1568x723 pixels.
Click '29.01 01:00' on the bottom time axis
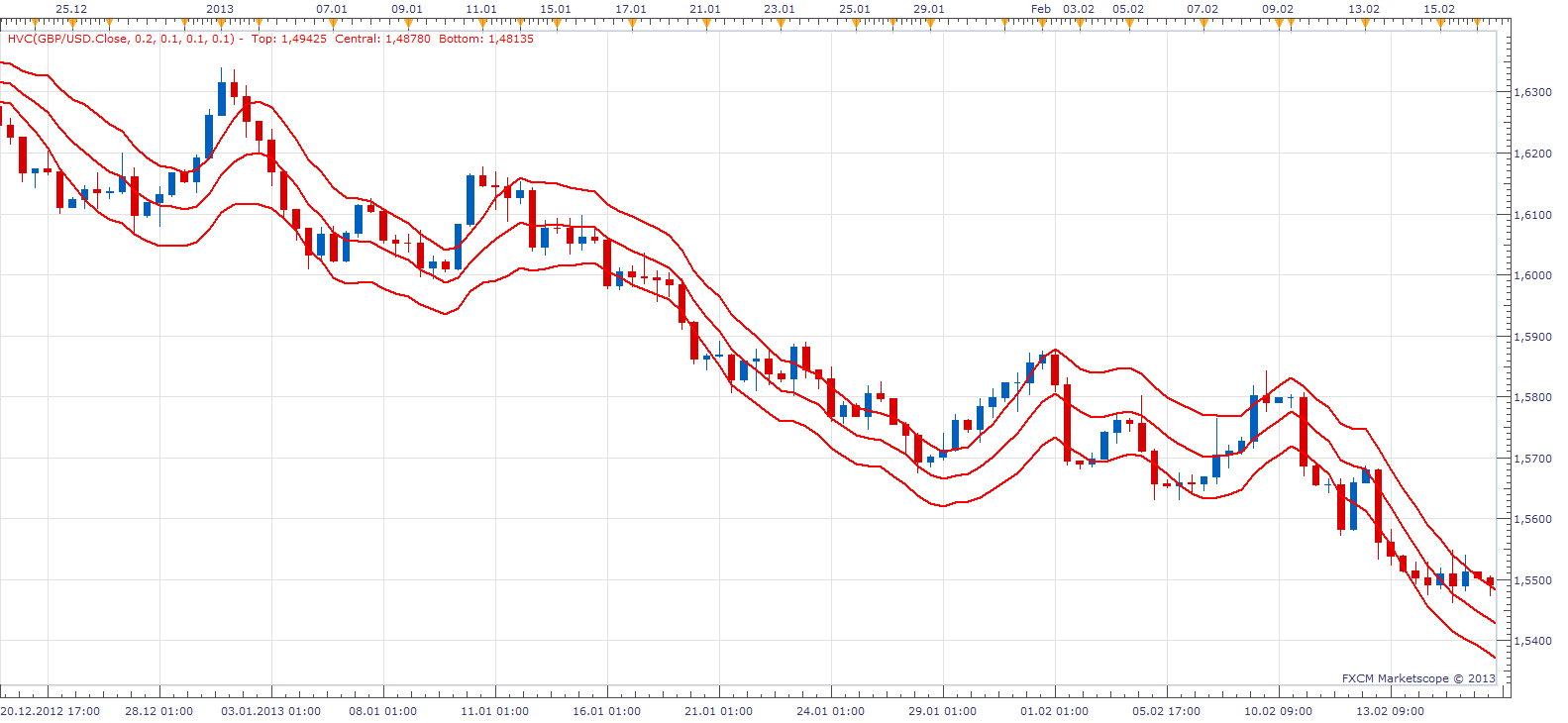pos(942,711)
